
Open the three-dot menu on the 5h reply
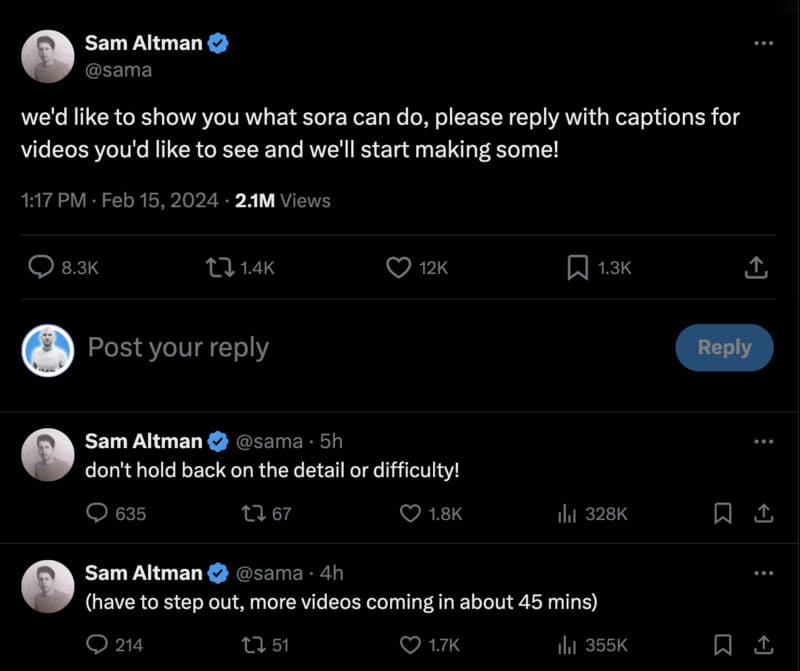point(762,440)
